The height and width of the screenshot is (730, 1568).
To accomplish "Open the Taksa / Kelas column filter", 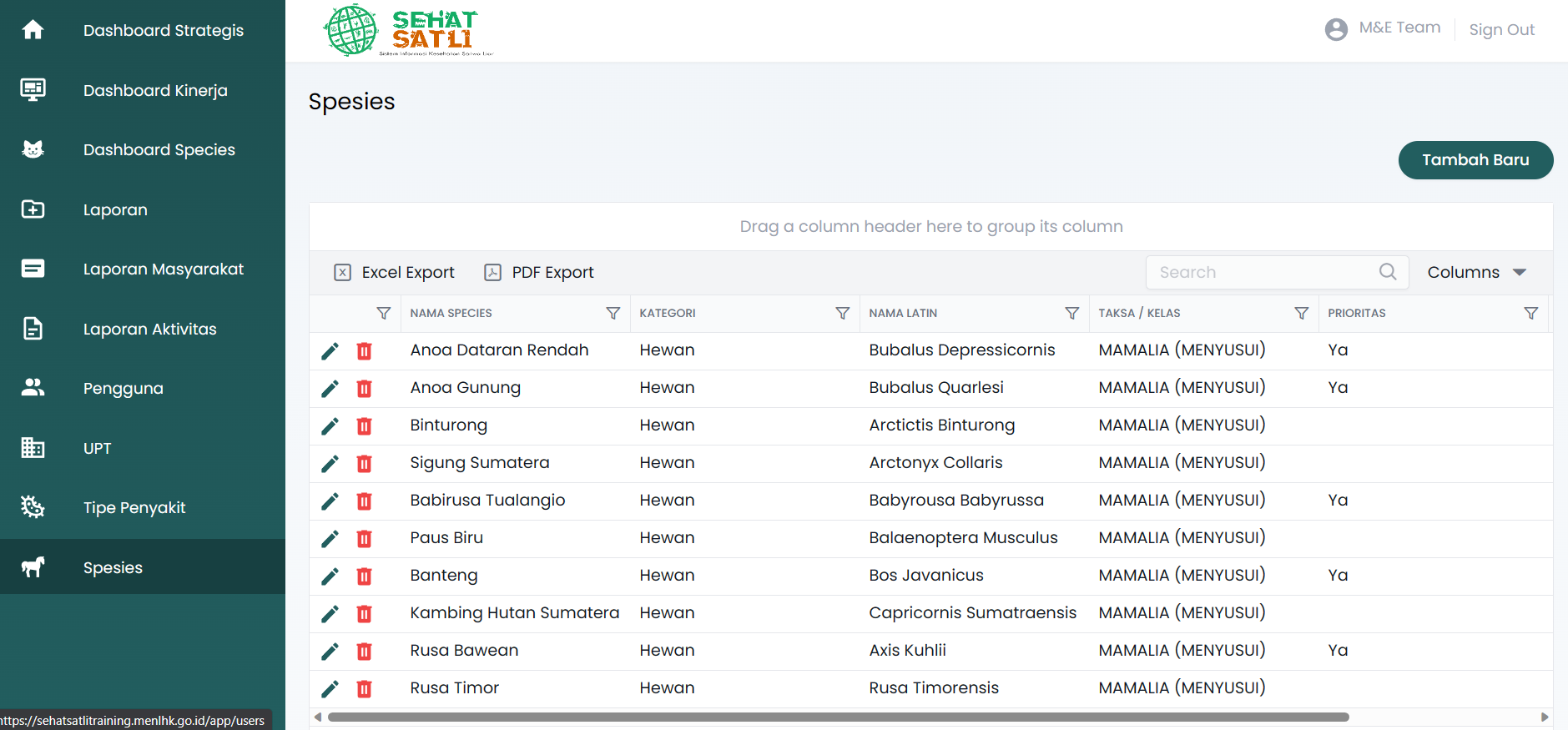I will click(x=1302, y=313).
